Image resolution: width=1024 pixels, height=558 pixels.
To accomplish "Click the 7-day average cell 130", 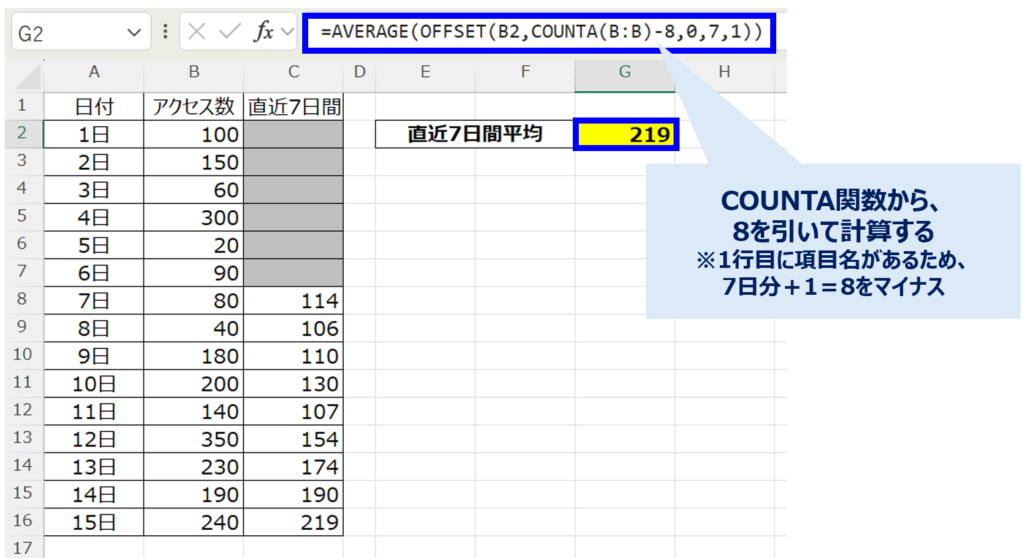I will coord(294,384).
